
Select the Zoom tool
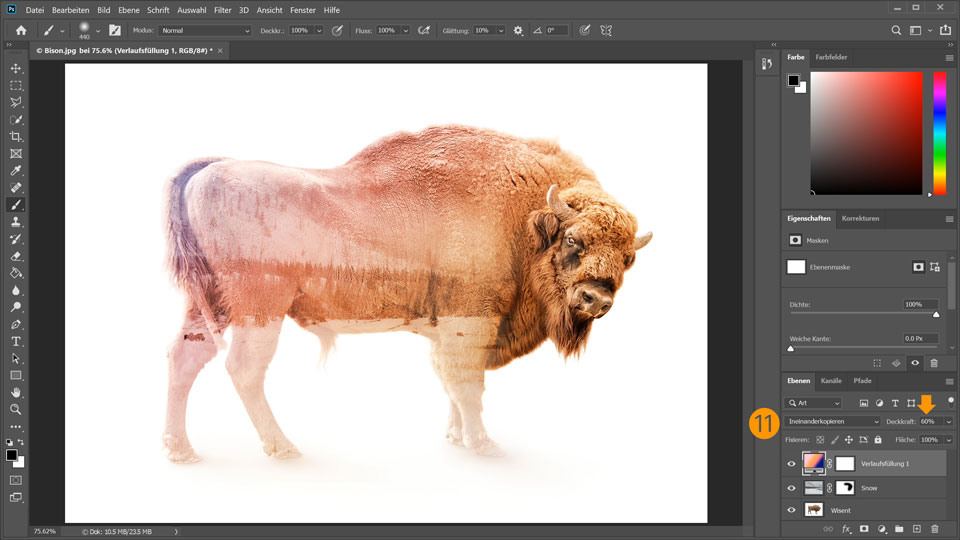pos(16,409)
